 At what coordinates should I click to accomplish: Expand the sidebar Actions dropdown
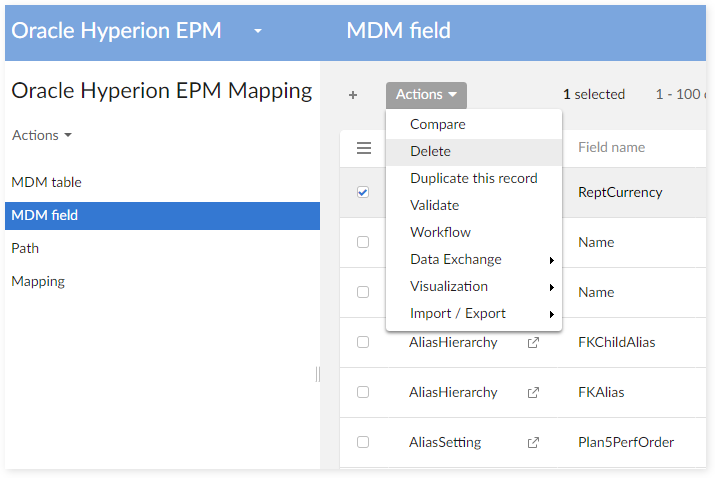[x=42, y=135]
